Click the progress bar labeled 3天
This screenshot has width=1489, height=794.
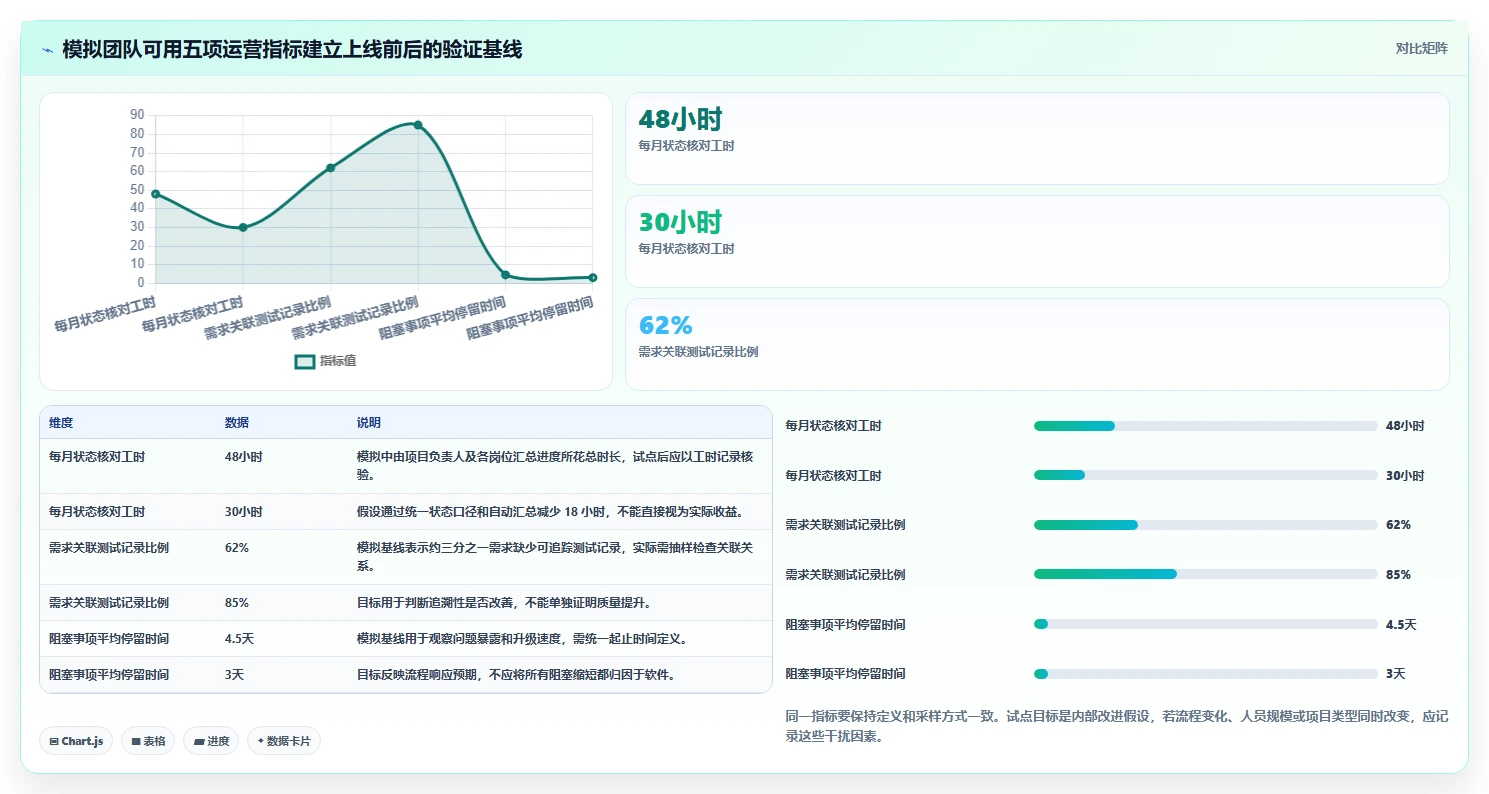tap(1205, 674)
